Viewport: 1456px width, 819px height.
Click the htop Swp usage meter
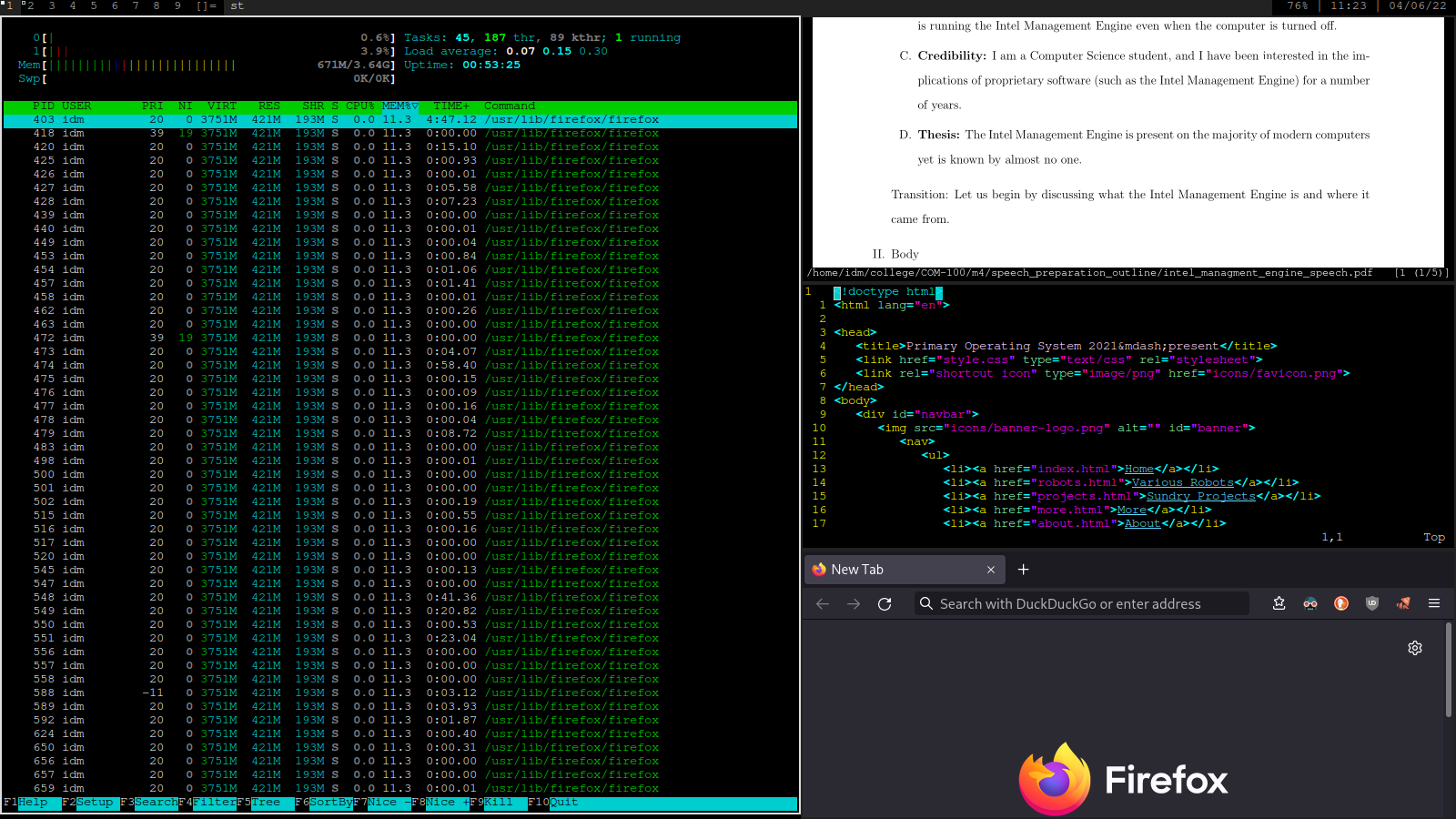[x=207, y=79]
